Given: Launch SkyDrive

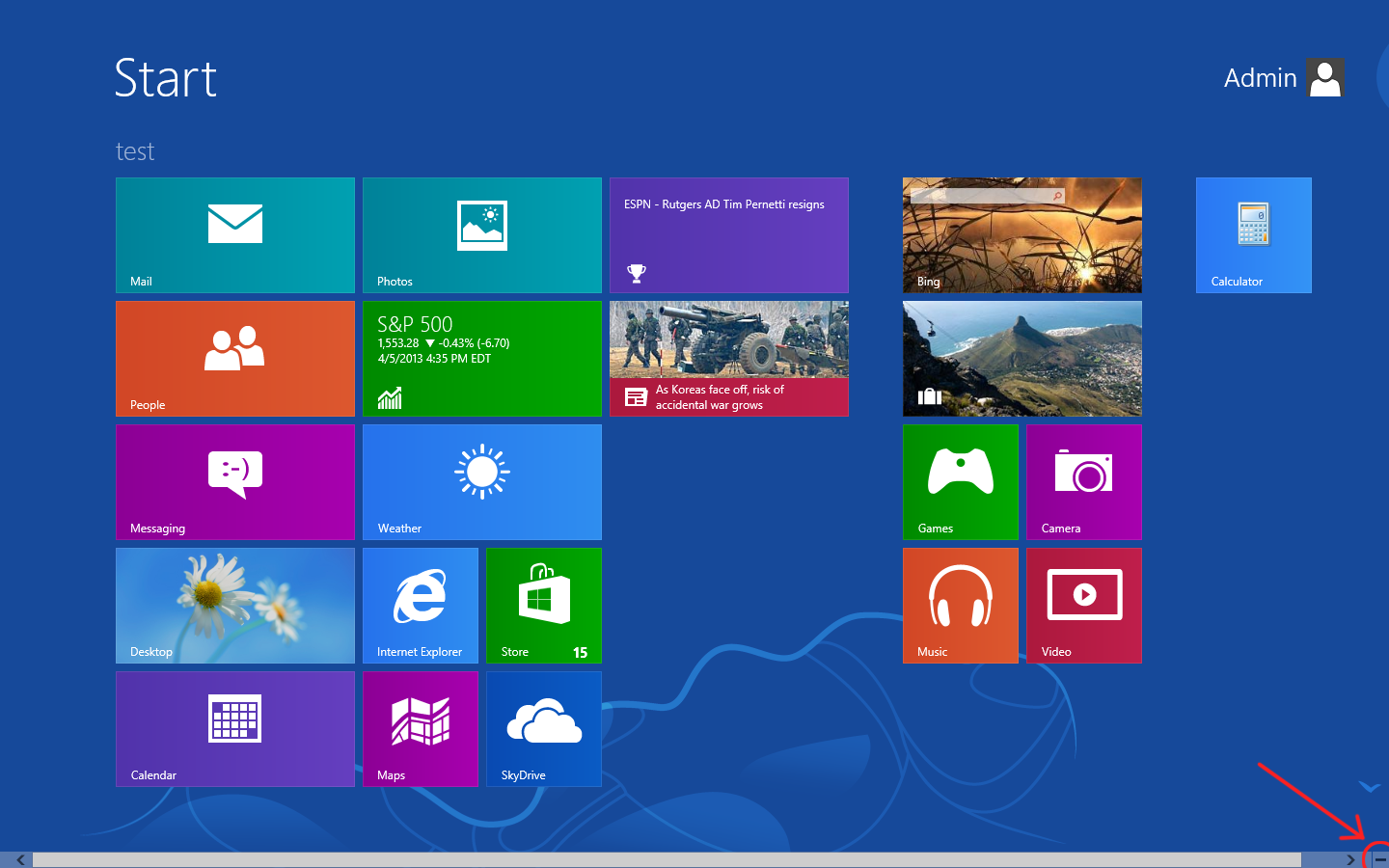Looking at the screenshot, I should 543,729.
